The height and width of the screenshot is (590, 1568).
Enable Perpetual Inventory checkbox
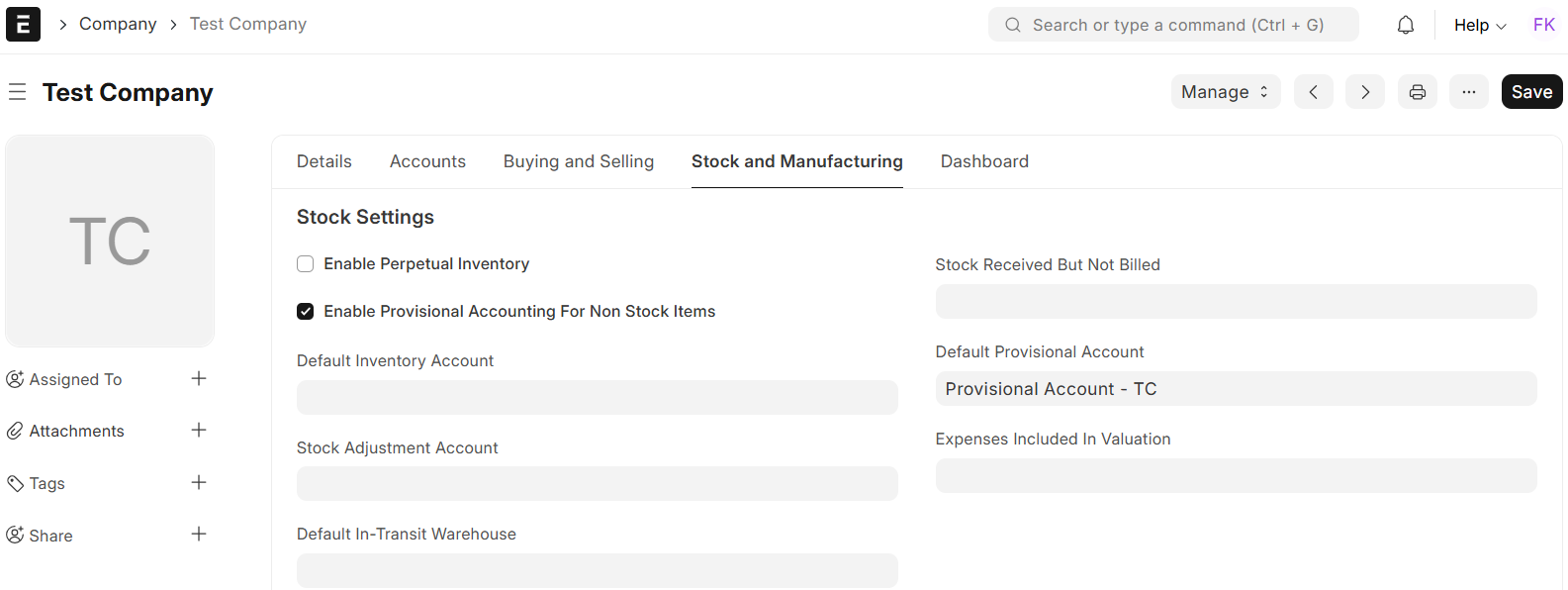click(x=306, y=264)
